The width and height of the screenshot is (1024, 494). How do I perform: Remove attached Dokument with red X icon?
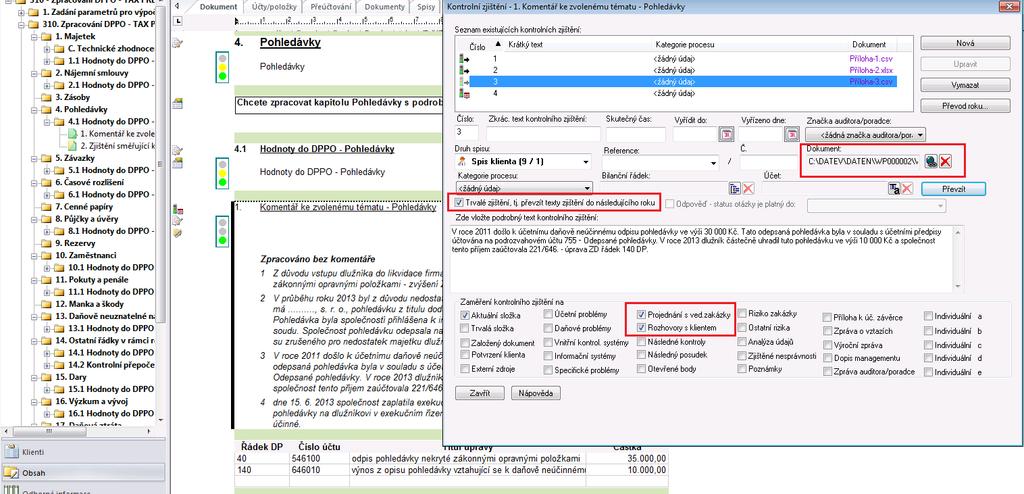[x=944, y=161]
